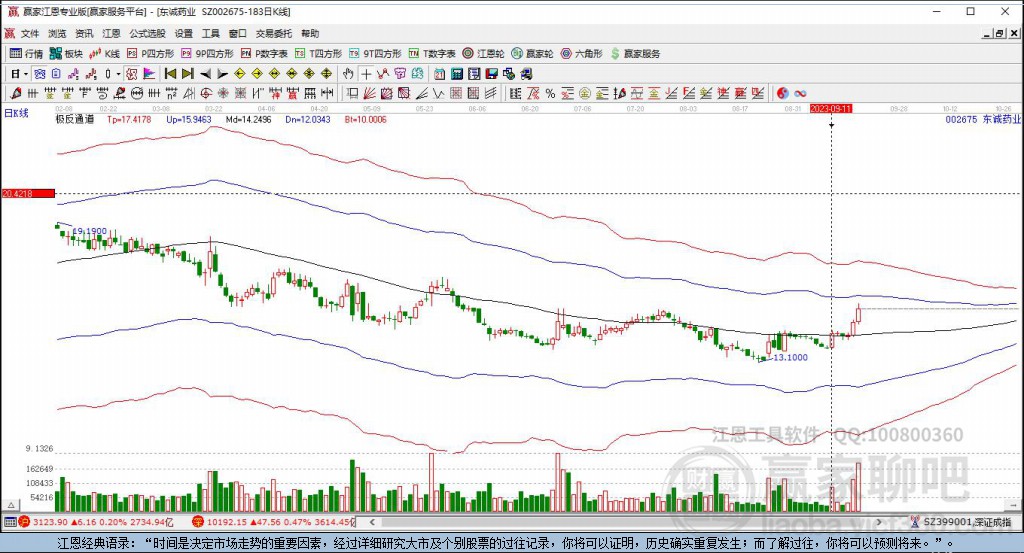
Task: Click the red-blue yin-yang icon
Action: tap(782, 93)
